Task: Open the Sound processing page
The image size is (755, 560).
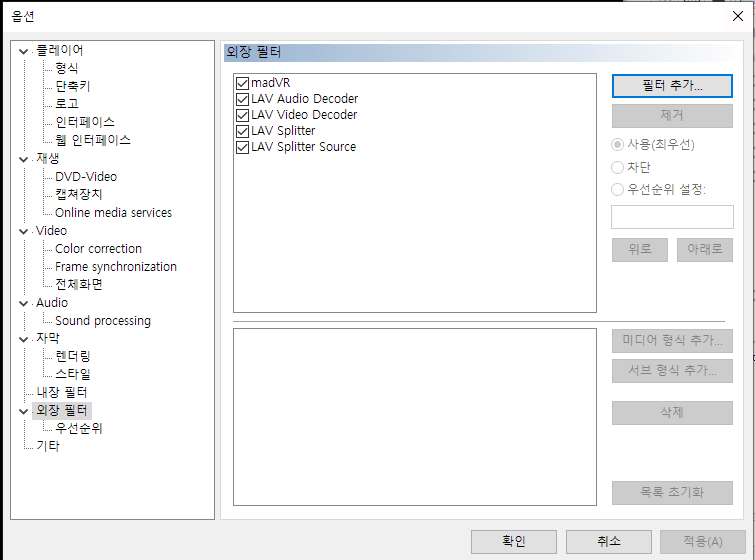Action: [103, 321]
